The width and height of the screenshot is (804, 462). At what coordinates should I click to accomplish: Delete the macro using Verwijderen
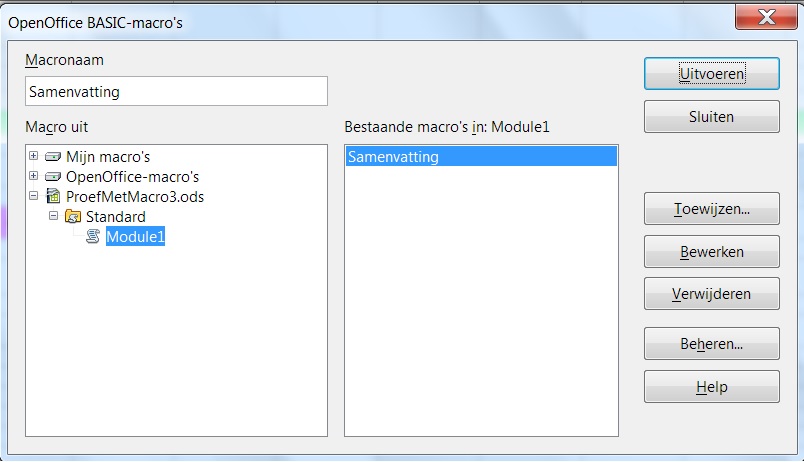tap(711, 294)
